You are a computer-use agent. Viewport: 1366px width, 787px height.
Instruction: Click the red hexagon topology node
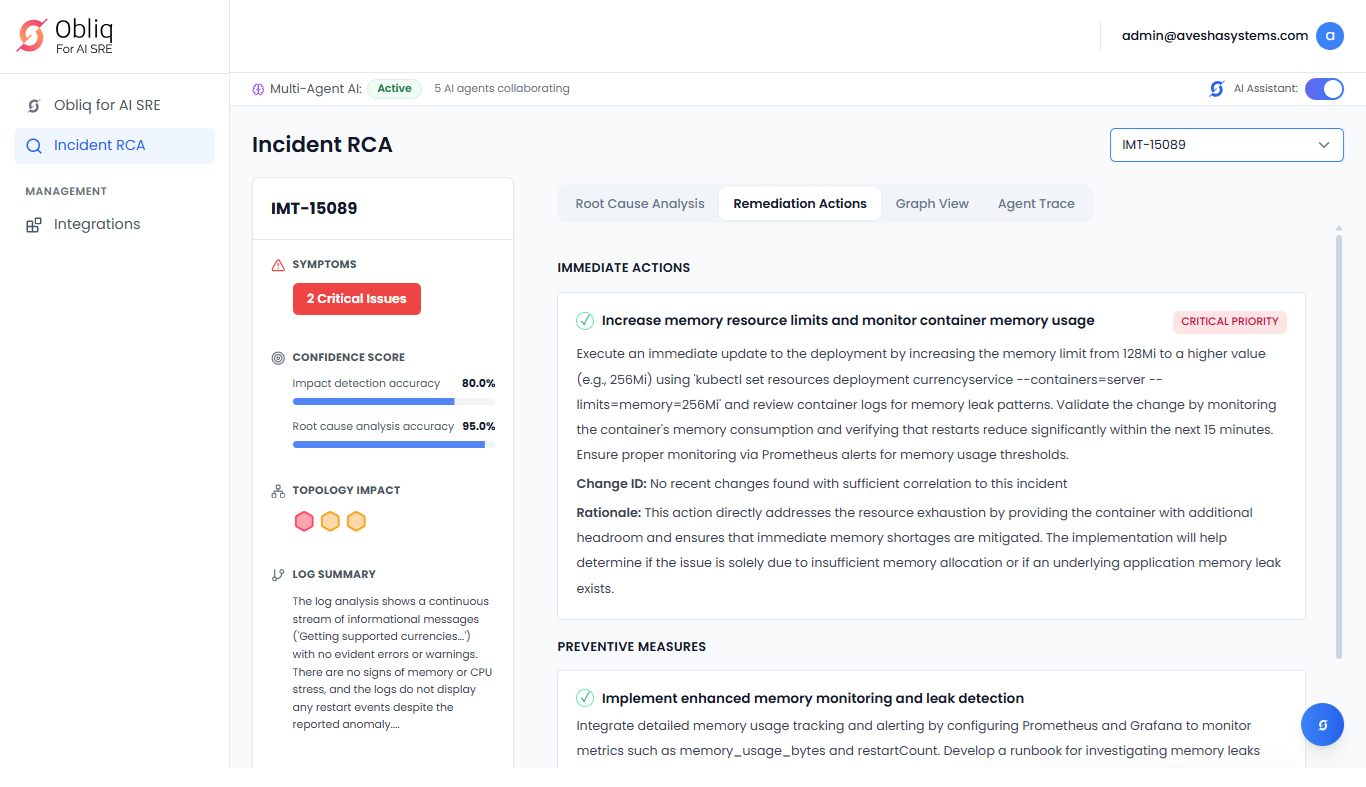tap(304, 521)
